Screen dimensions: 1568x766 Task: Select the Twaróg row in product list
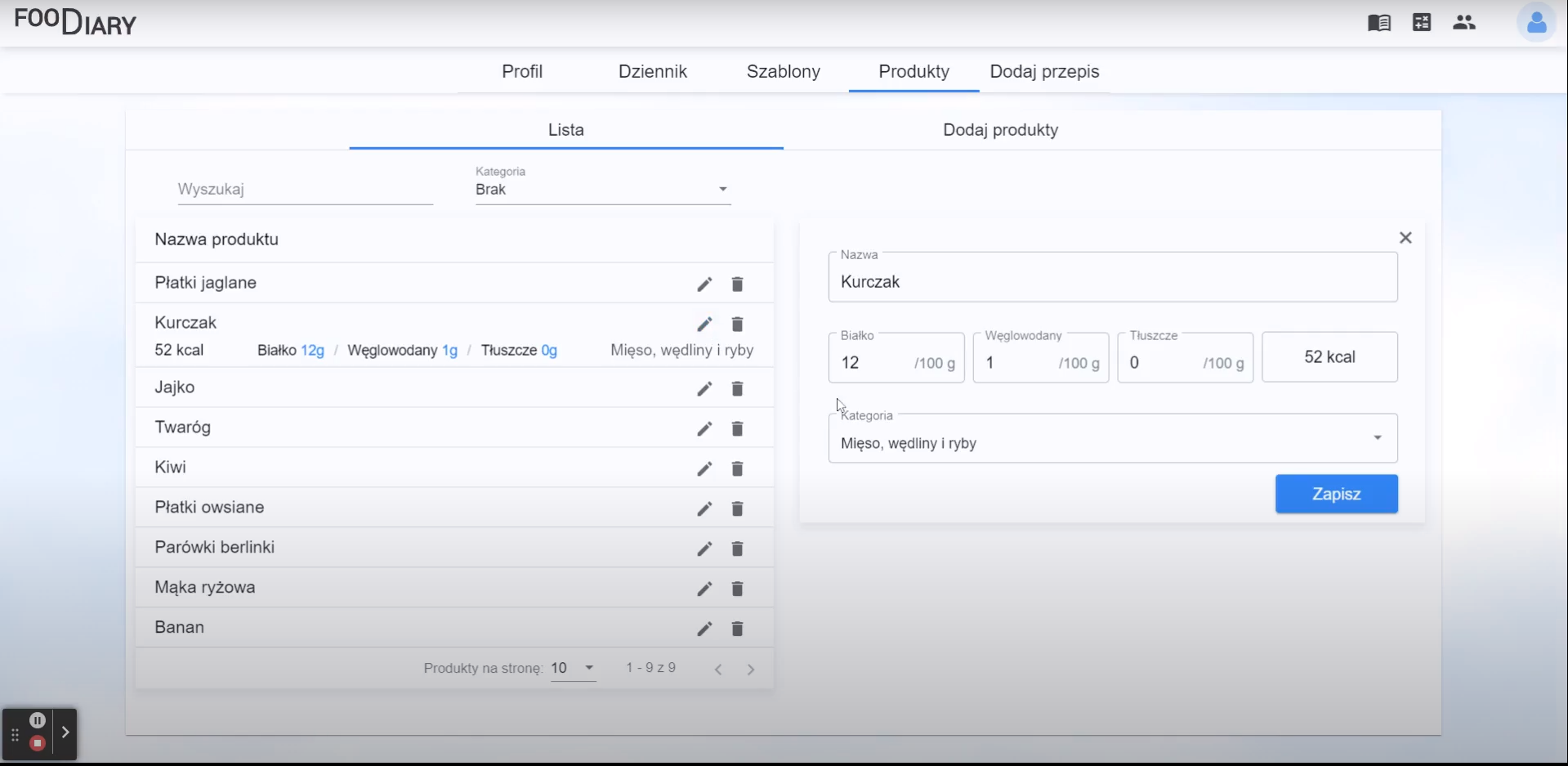click(454, 428)
